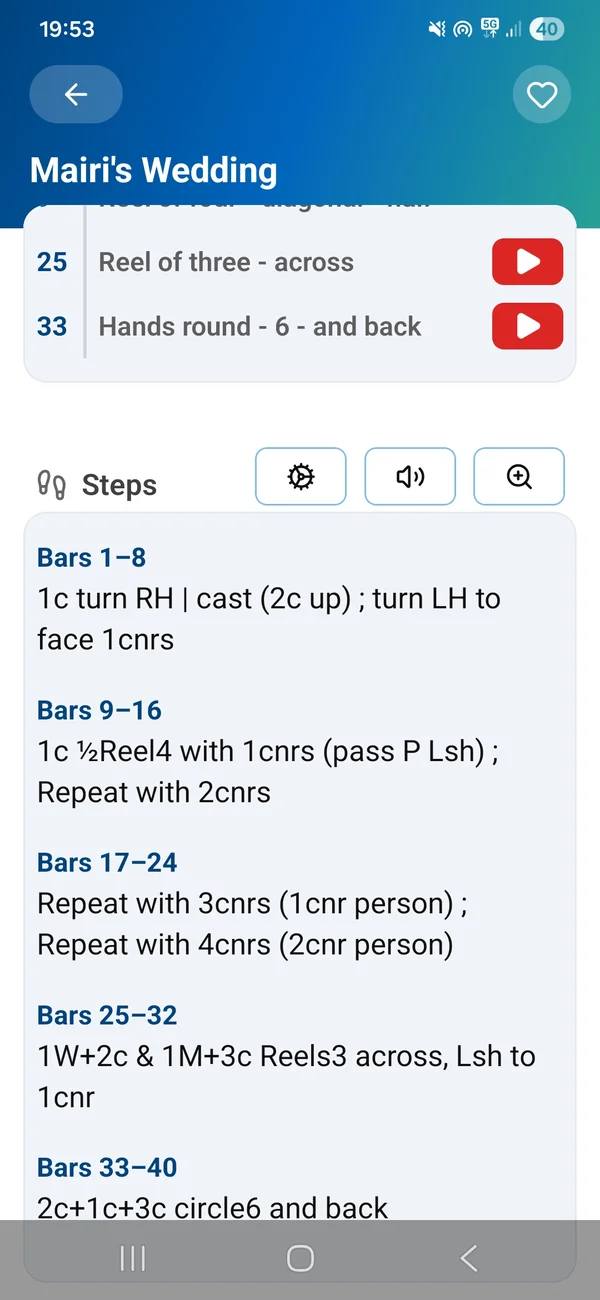Screen dimensions: 600x1300
Task: Tap the muted sound icon in the status bar
Action: click(436, 29)
